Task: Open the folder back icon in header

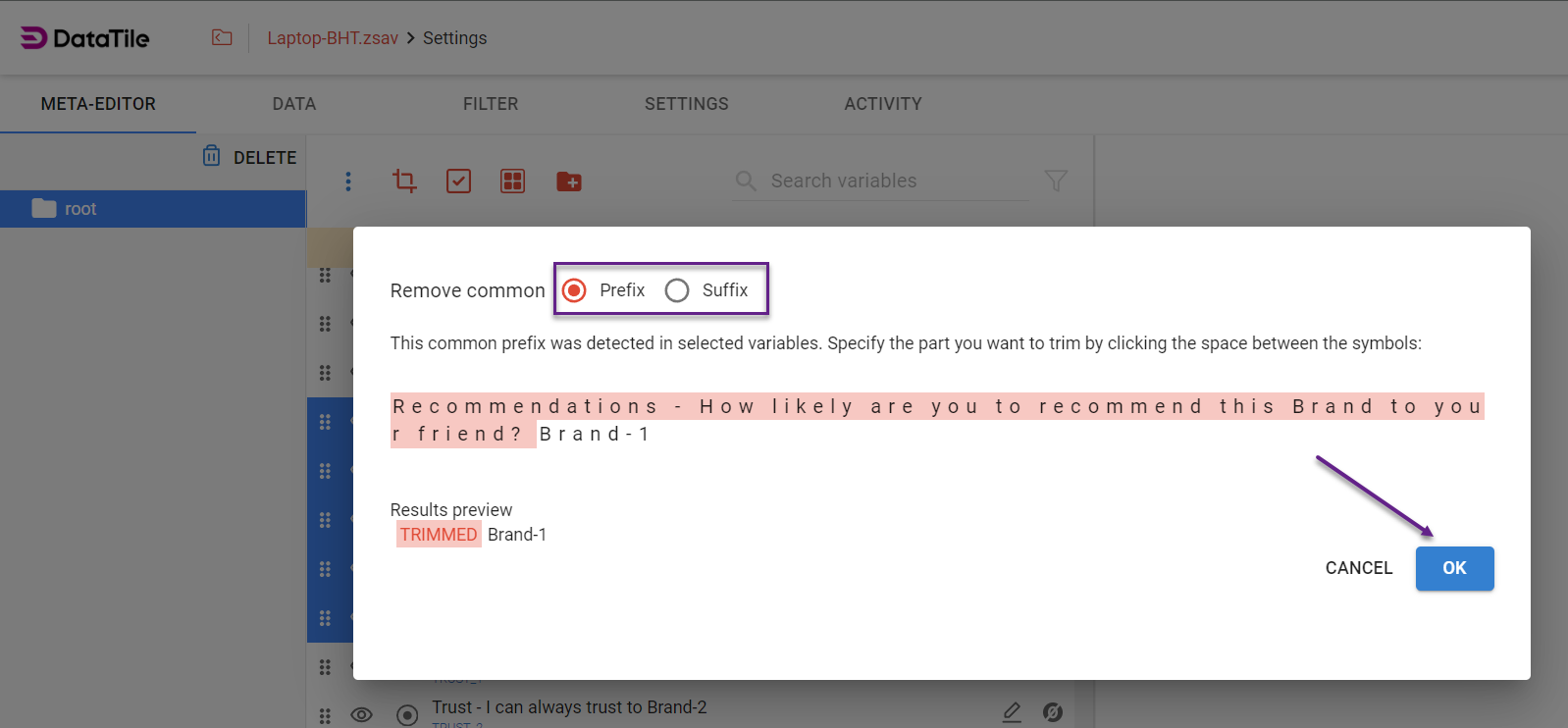Action: (222, 37)
